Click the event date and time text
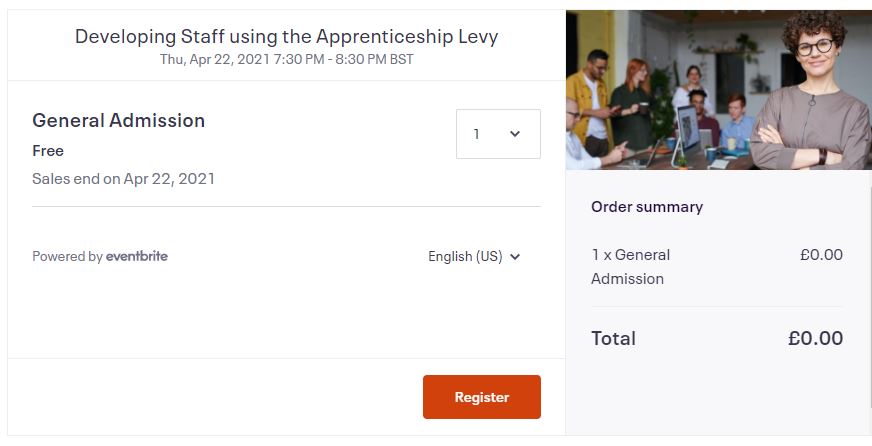 point(286,59)
